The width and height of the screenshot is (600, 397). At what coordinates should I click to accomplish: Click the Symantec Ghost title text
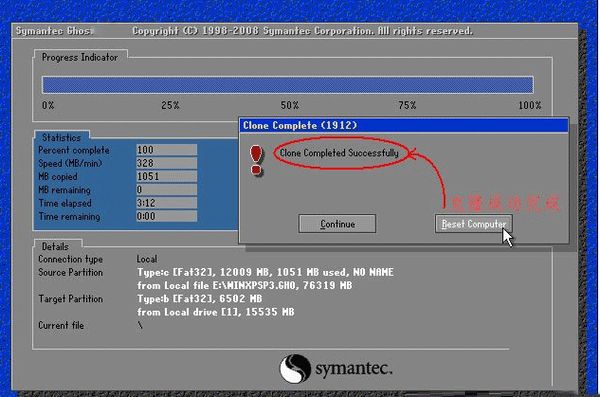[x=54, y=31]
